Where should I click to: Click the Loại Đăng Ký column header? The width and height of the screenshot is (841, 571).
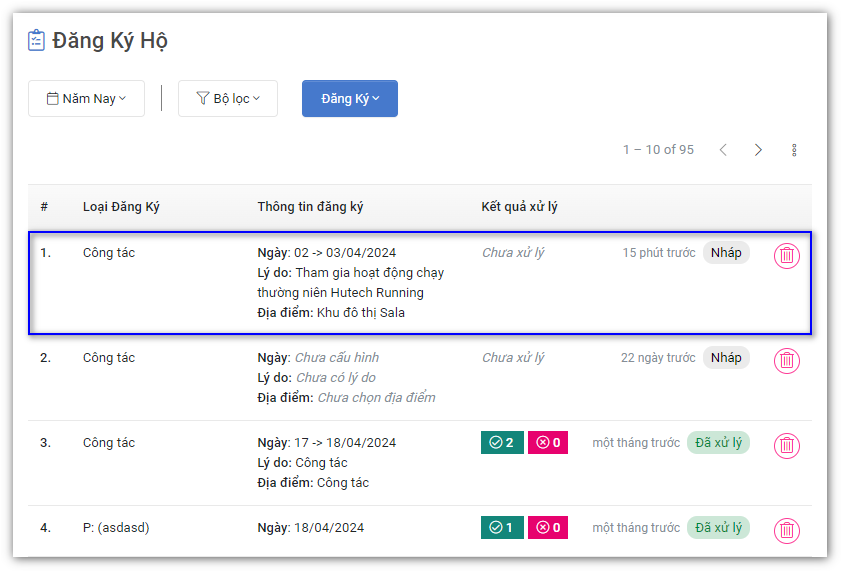[121, 207]
